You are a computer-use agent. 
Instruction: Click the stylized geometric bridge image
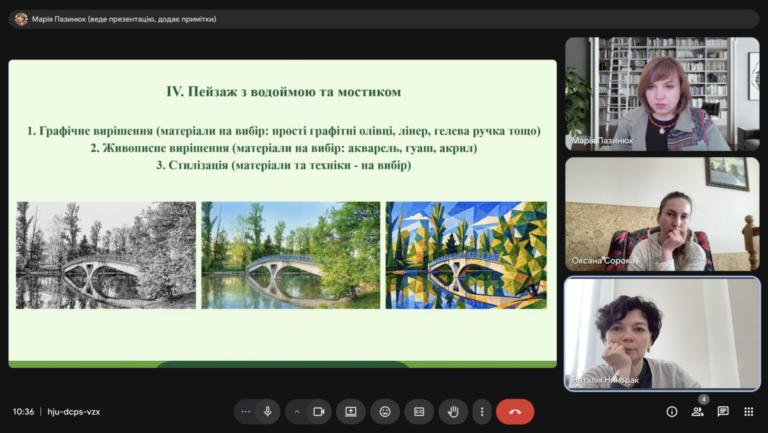(x=466, y=255)
